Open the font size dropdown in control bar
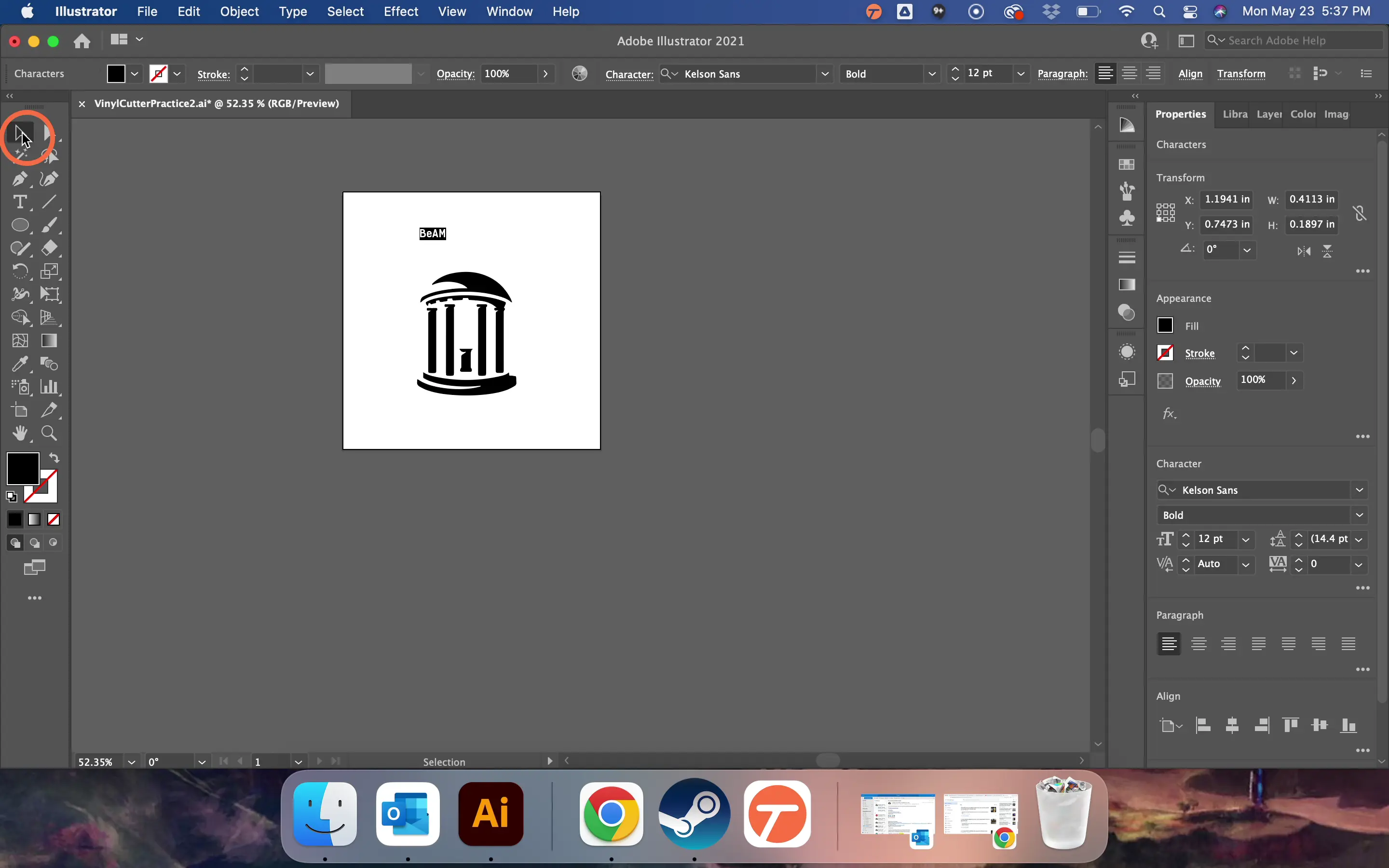This screenshot has height=868, width=1389. (1021, 73)
